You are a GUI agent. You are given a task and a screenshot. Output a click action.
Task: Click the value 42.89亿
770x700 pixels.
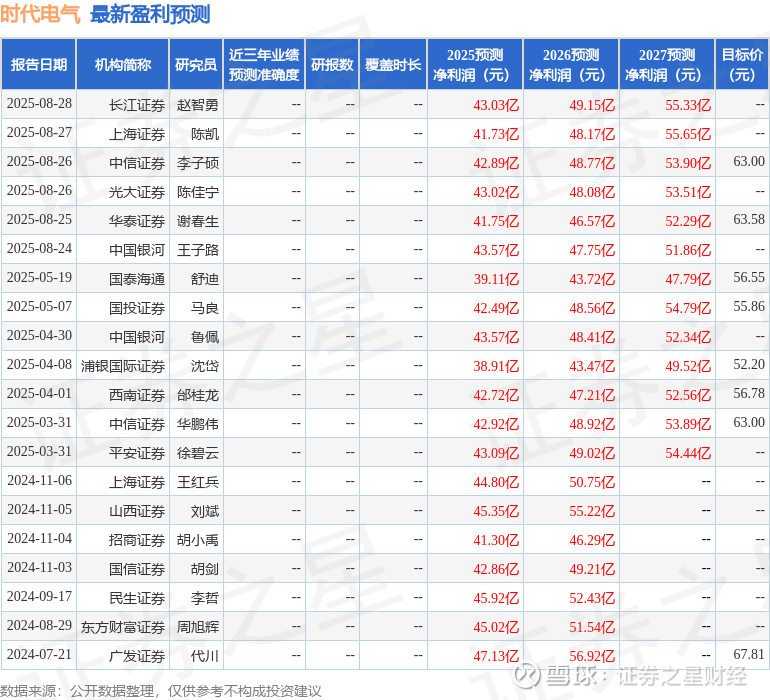pos(496,163)
